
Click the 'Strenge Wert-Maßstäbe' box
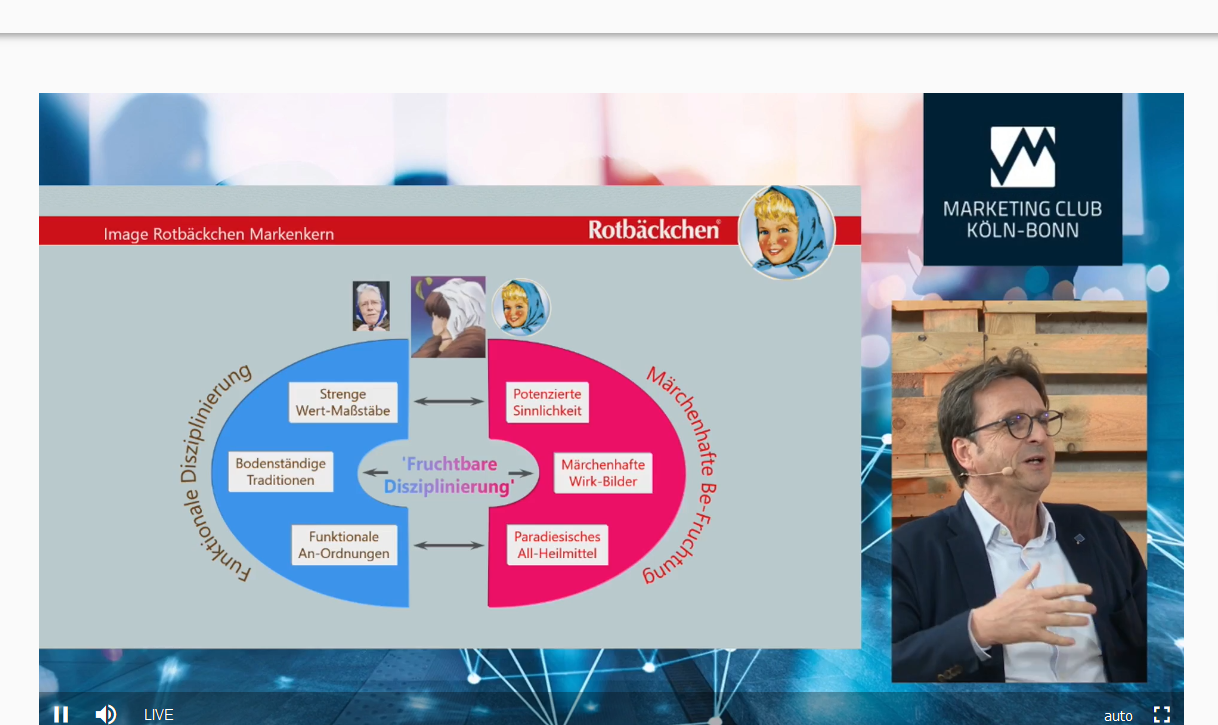tap(343, 402)
